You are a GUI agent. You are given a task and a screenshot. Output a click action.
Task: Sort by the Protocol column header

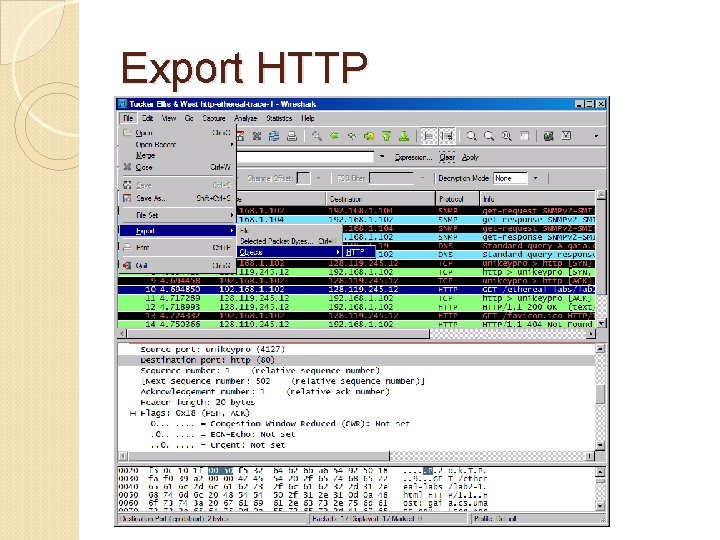click(457, 199)
